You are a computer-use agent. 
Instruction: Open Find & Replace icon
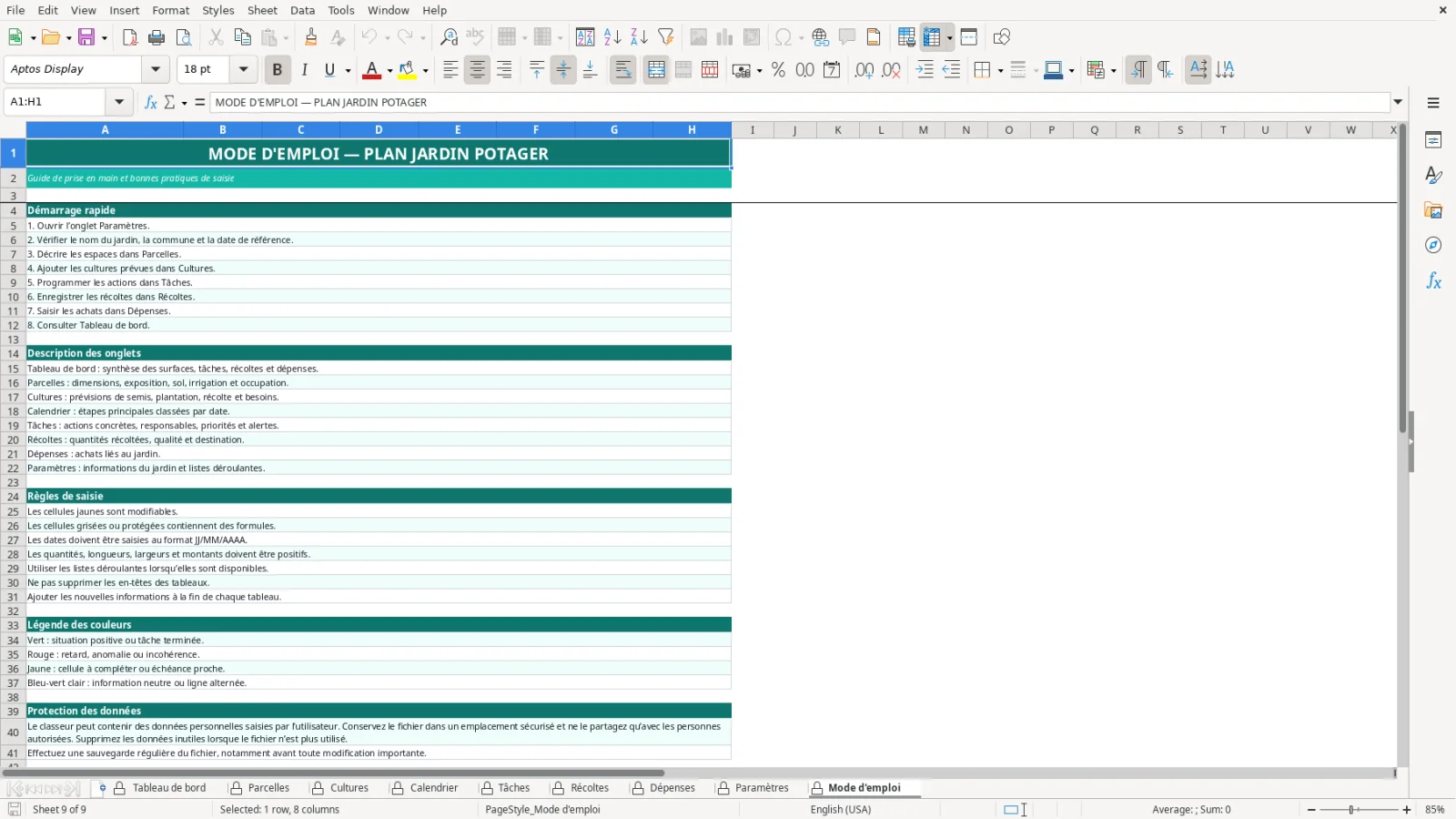[x=449, y=37]
